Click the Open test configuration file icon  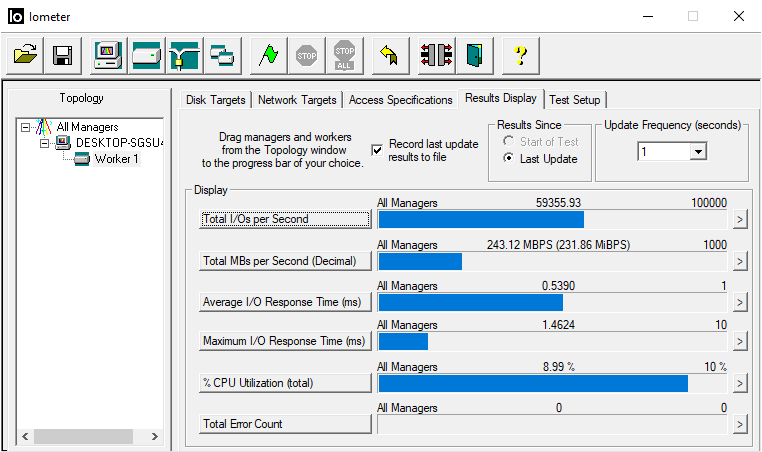click(x=26, y=55)
